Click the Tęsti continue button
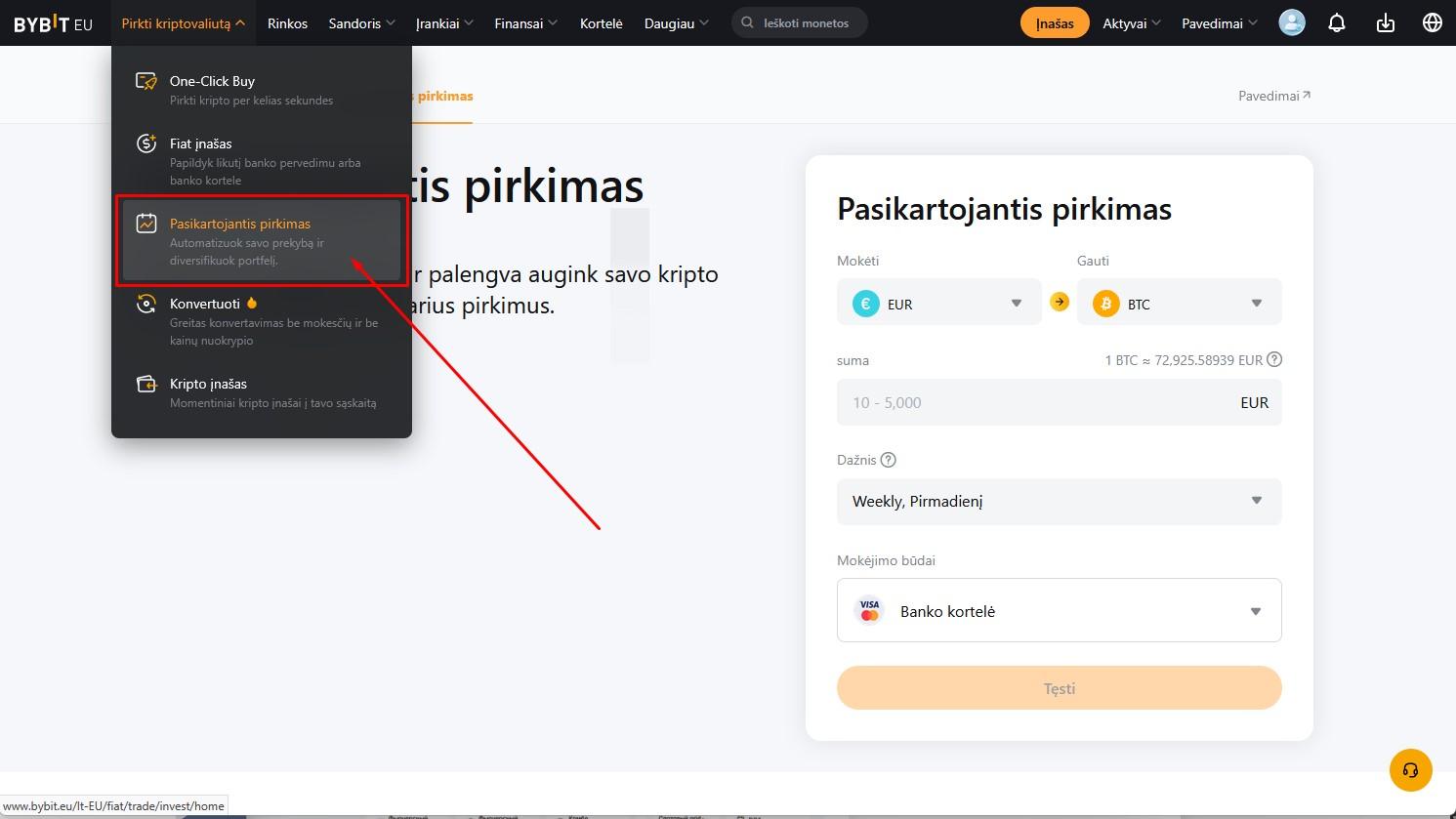1456x819 pixels. [1059, 688]
